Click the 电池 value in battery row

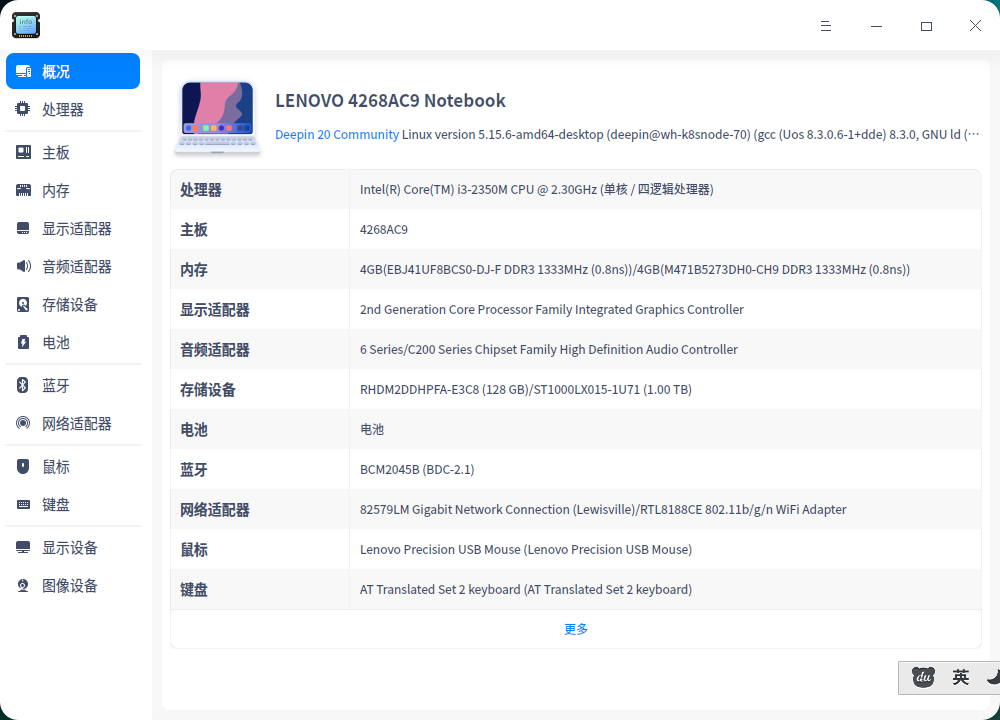(x=372, y=429)
